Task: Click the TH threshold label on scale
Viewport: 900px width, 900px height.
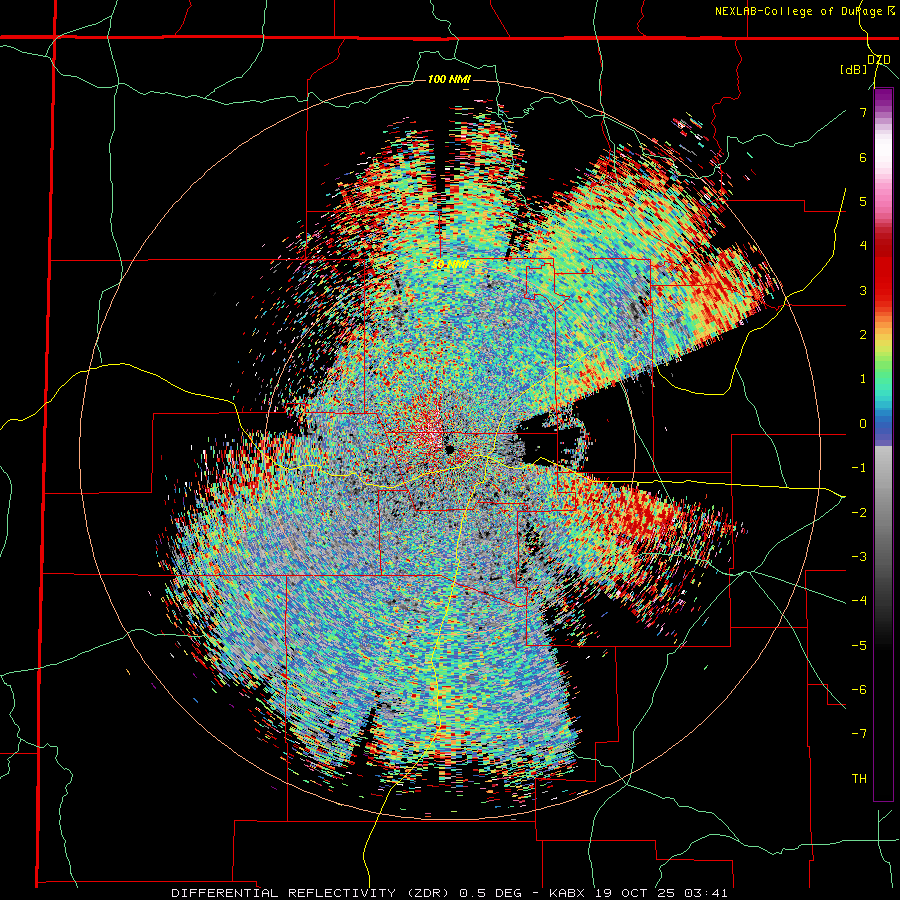Action: [859, 778]
